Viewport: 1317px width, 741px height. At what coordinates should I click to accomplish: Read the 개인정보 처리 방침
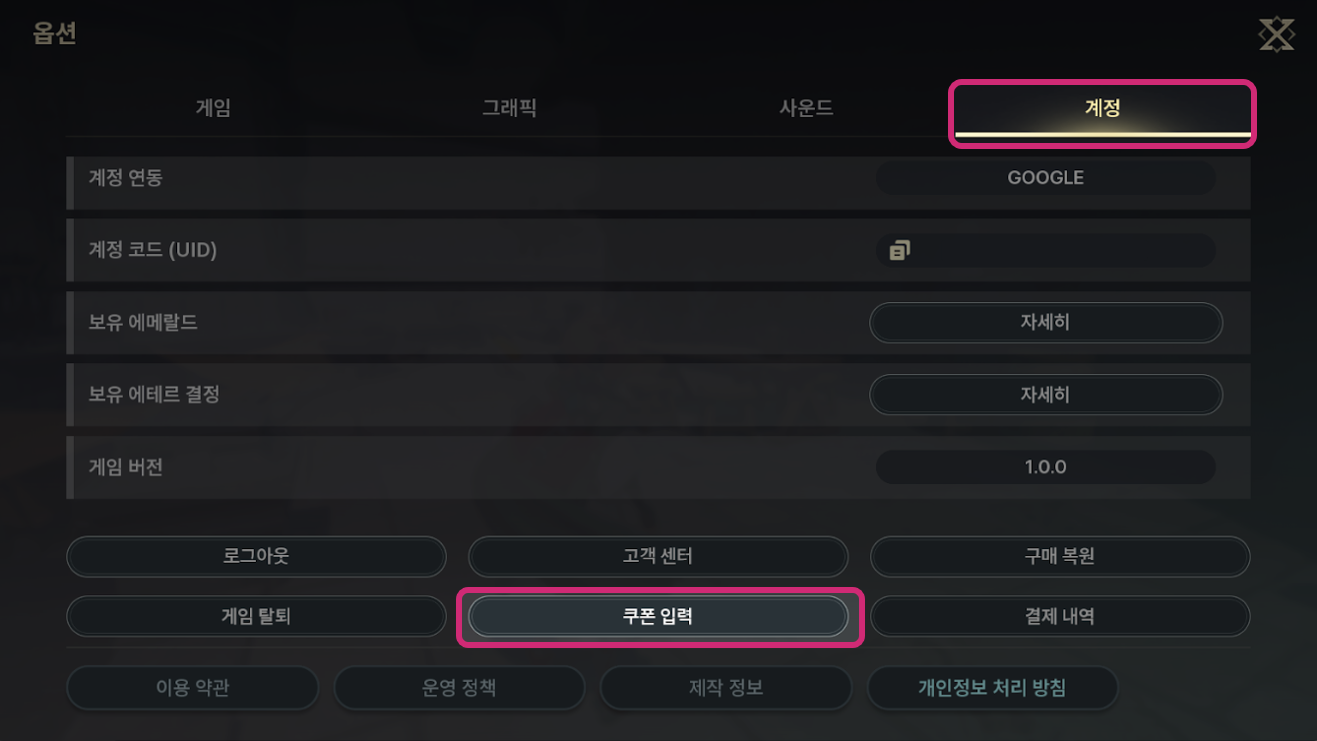[x=992, y=688]
